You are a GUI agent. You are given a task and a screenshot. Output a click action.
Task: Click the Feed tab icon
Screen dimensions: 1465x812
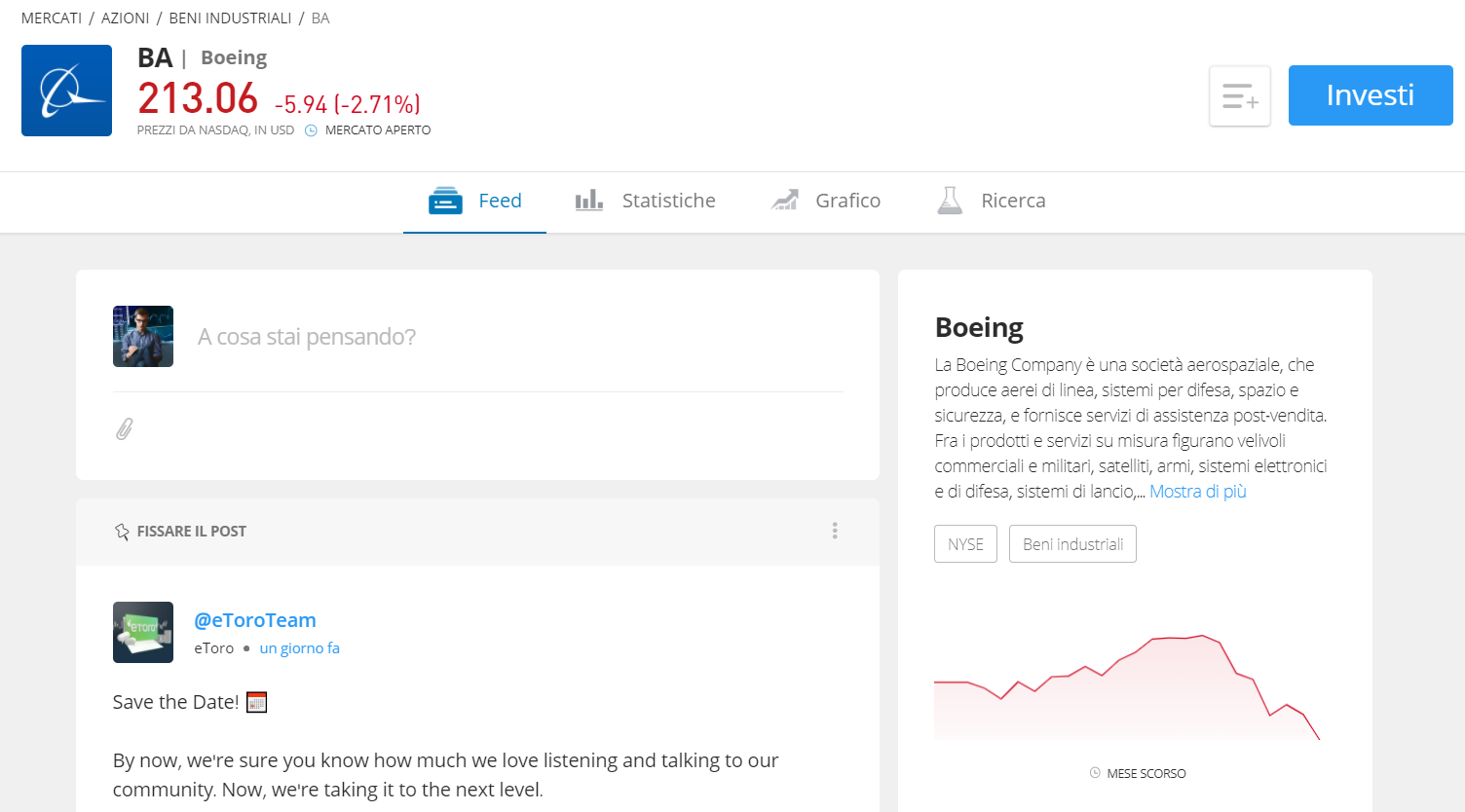point(445,201)
